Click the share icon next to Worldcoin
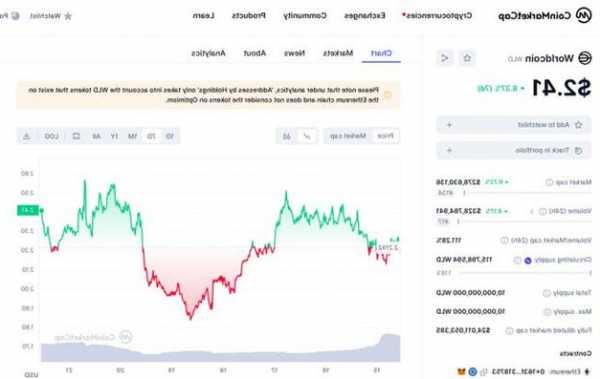Viewport: 600px width, 379px height. [x=445, y=58]
